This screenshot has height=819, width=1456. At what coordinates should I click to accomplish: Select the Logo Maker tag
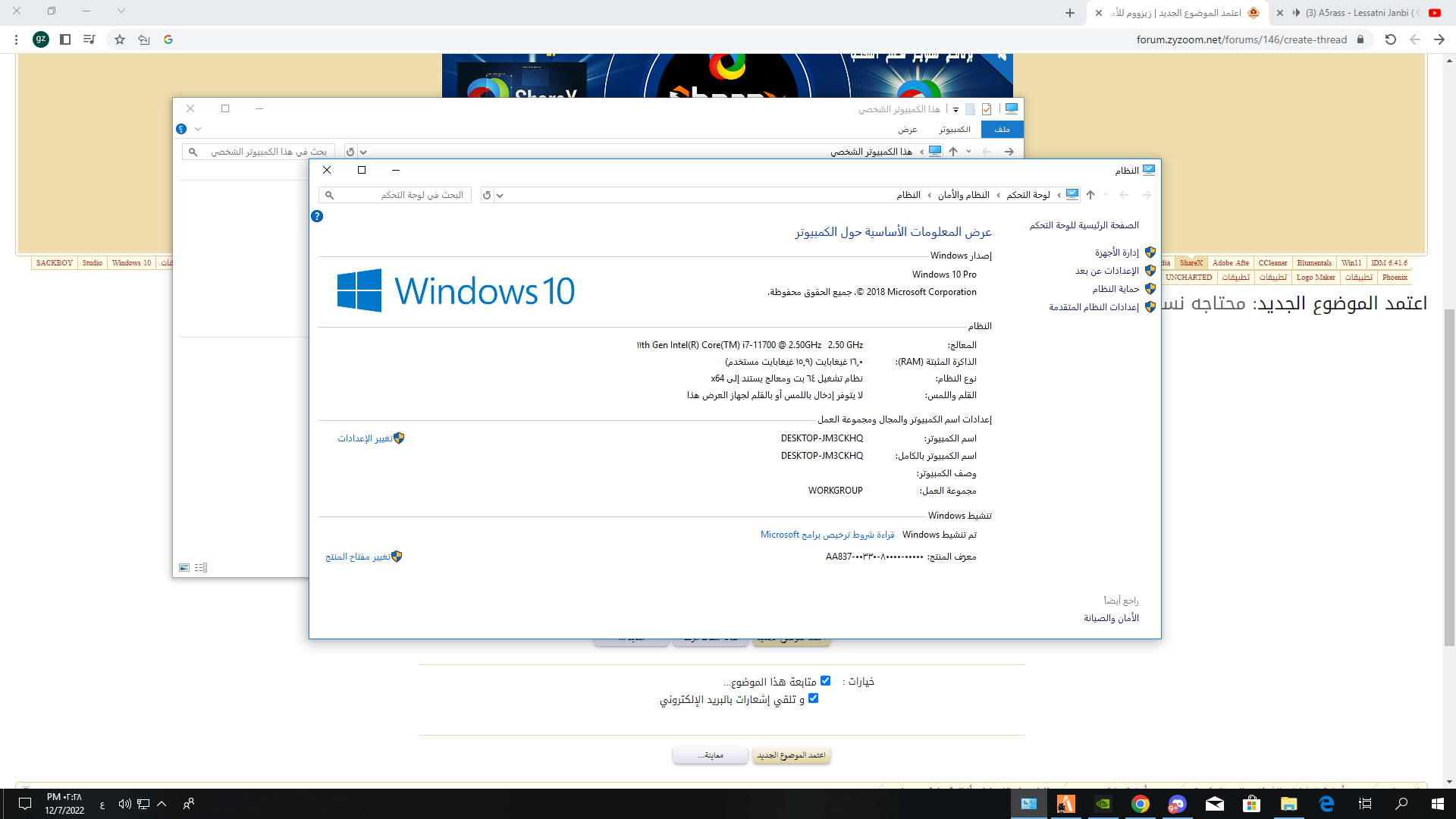pyautogui.click(x=1316, y=278)
